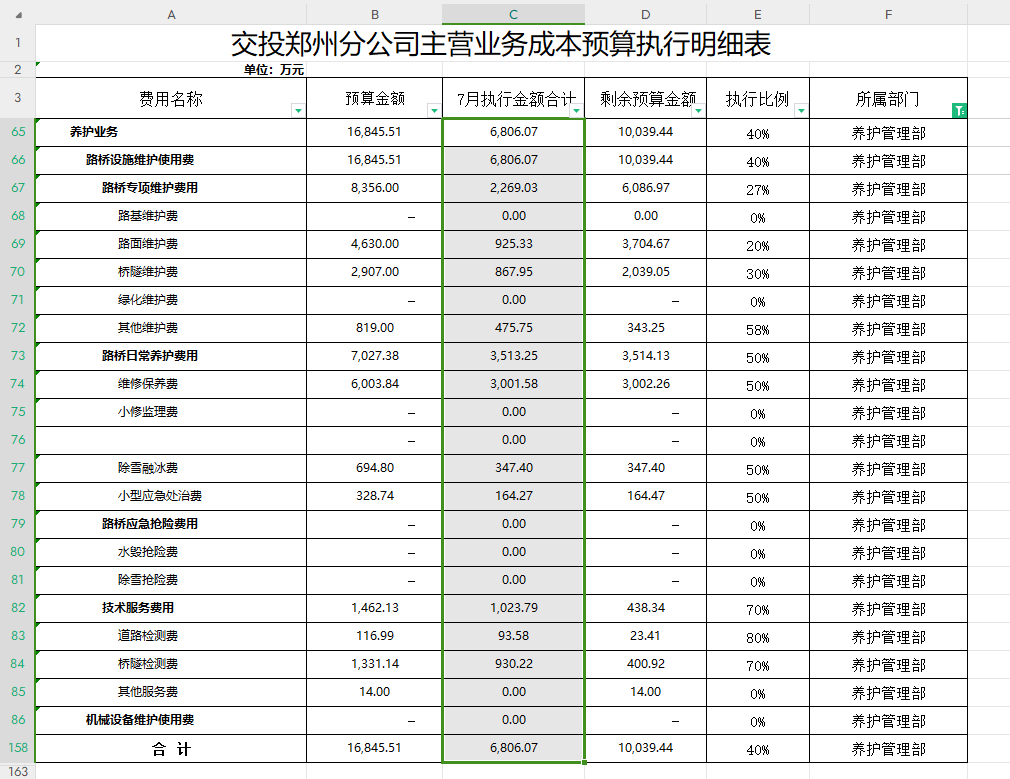Select the 其他维护费 cell
Image resolution: width=1010 pixels, height=779 pixels.
tap(171, 328)
